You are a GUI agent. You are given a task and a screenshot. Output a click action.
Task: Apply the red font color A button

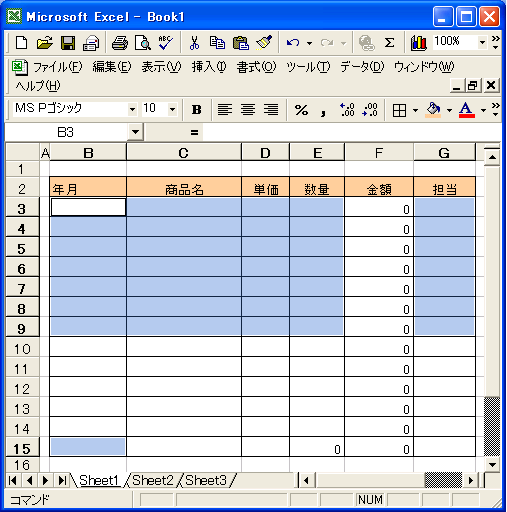[467, 109]
